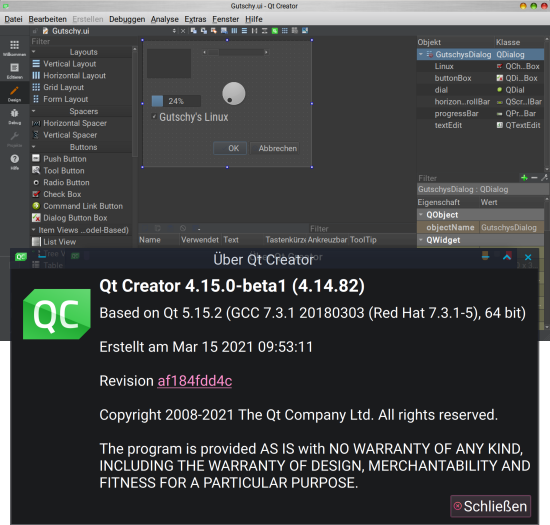The width and height of the screenshot is (550, 525).
Task: Collapse the Layouts widget category
Action: (x=34, y=52)
